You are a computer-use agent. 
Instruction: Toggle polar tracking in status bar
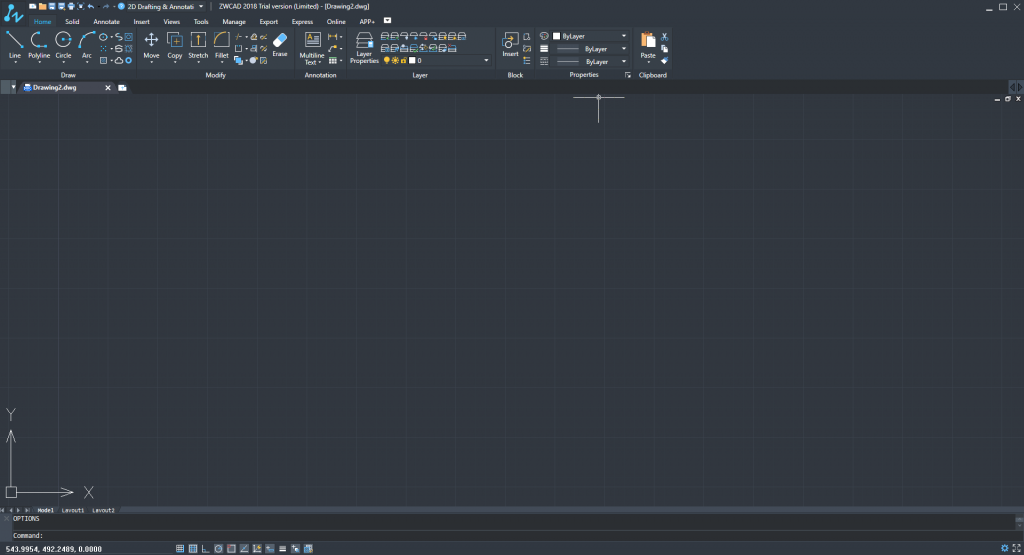coord(219,548)
